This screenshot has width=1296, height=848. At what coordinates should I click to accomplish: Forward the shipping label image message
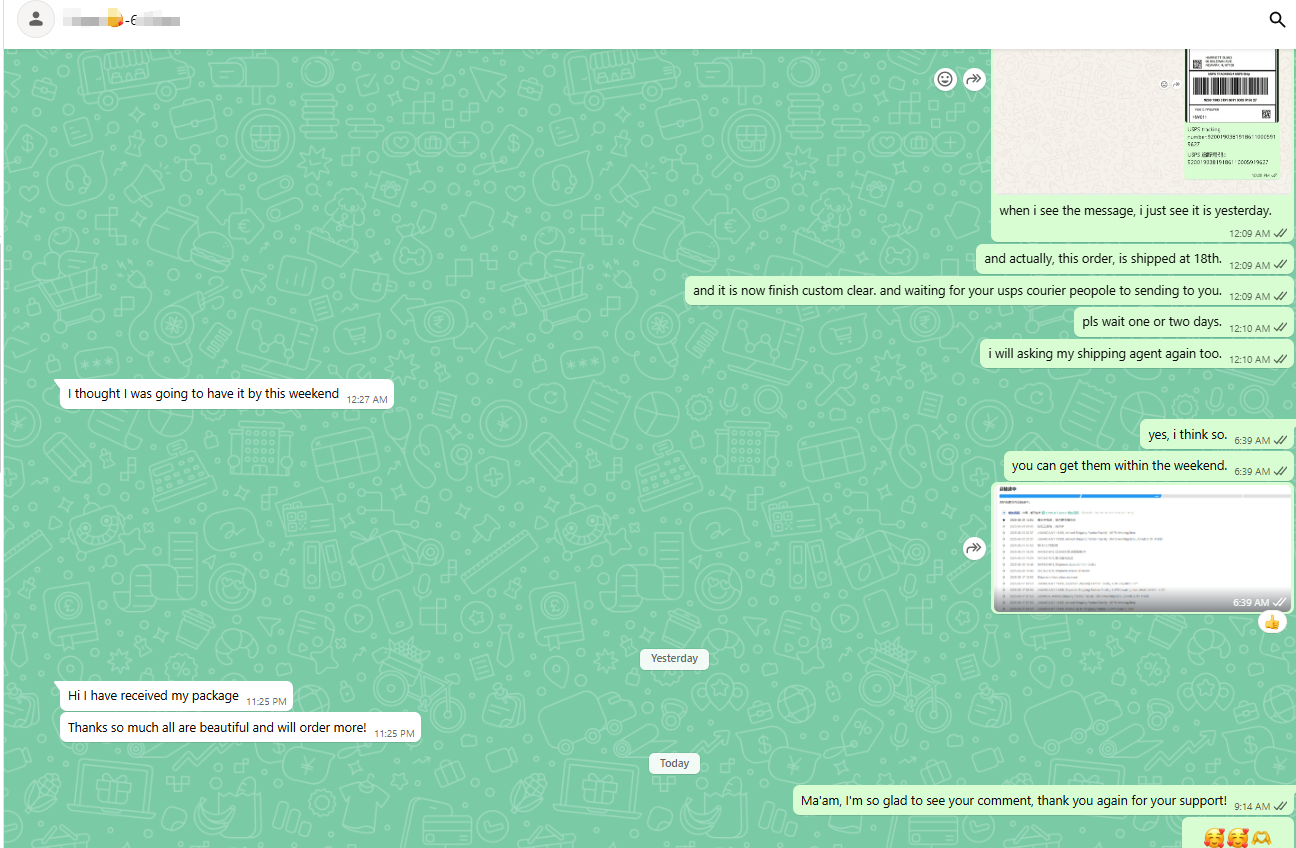[974, 79]
